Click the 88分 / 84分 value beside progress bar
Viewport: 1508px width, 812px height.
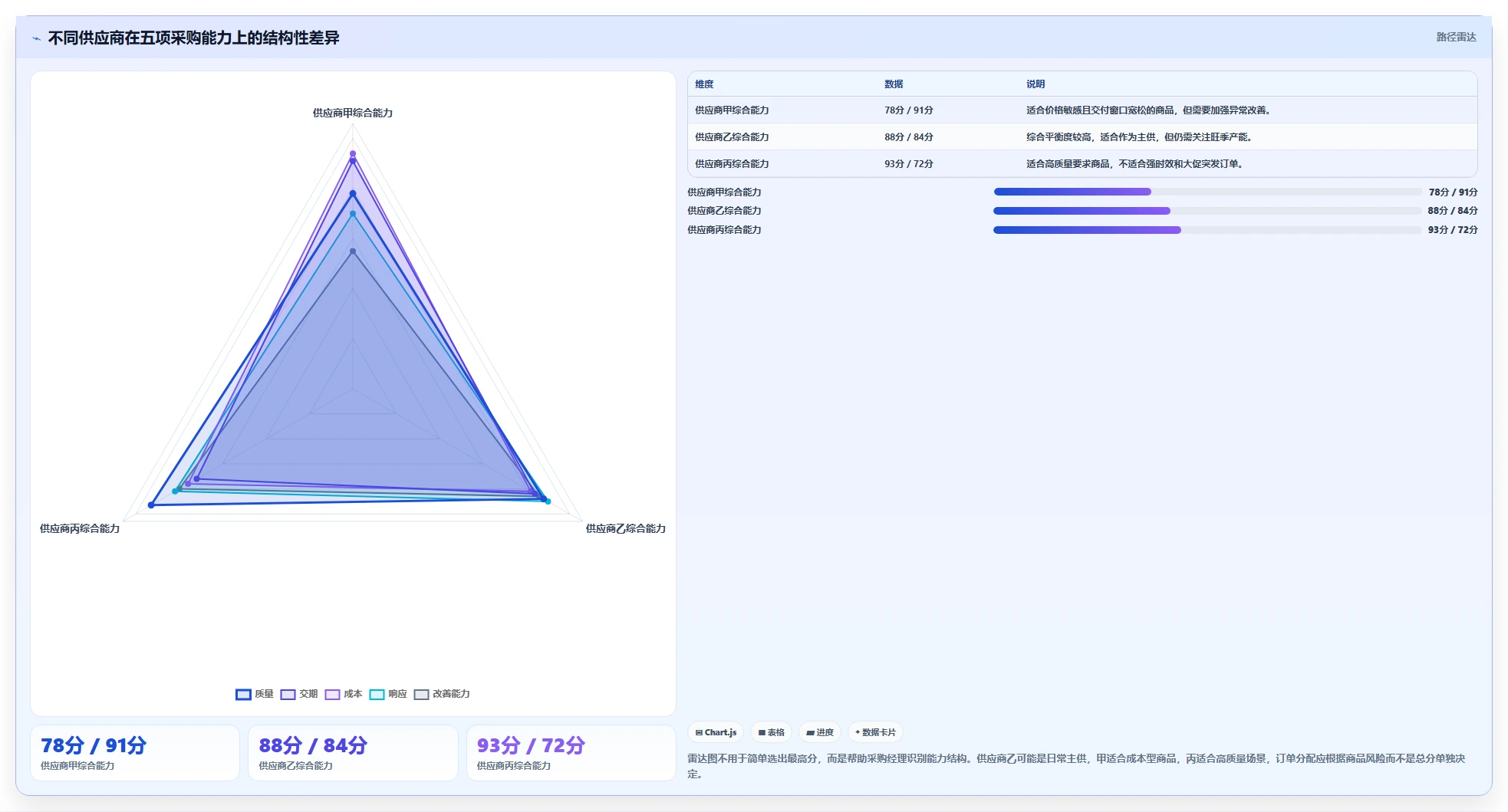tap(1453, 211)
